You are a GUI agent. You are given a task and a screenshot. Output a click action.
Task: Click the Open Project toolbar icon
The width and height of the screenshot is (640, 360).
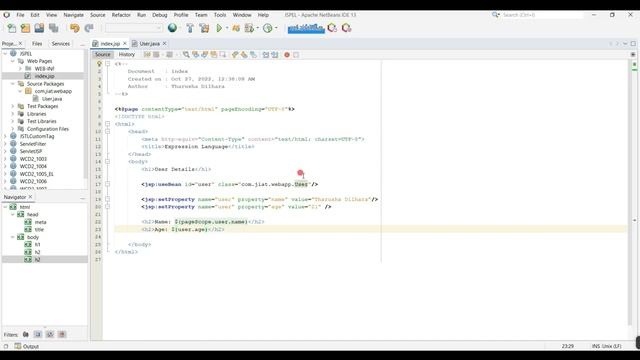tap(39, 28)
